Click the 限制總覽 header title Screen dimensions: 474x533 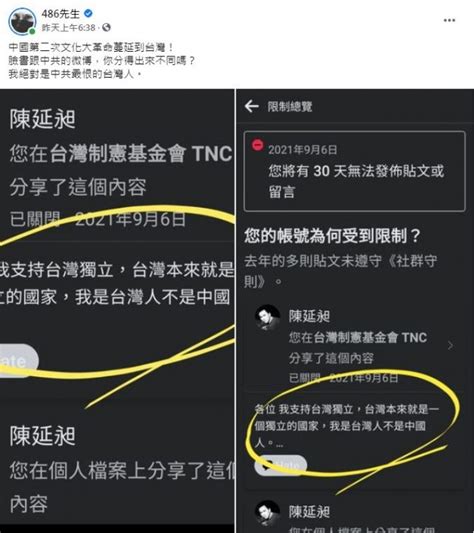[x=290, y=107]
